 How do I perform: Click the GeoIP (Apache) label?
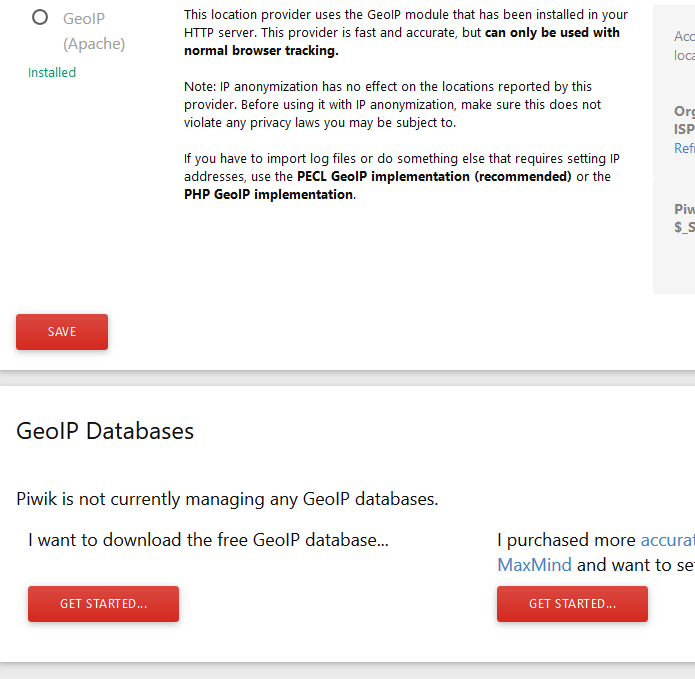(x=94, y=31)
